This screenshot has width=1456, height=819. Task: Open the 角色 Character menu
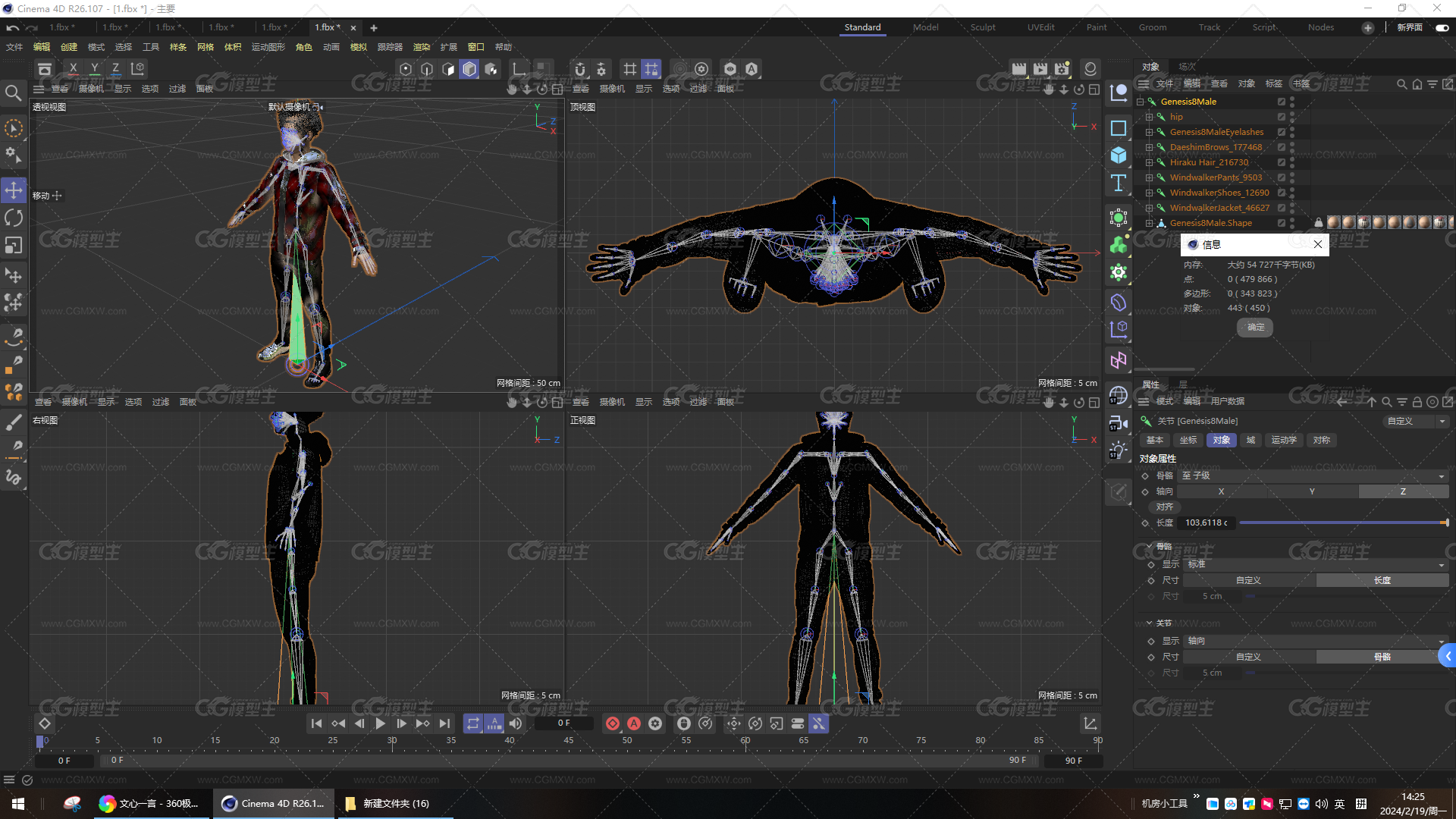coord(303,47)
